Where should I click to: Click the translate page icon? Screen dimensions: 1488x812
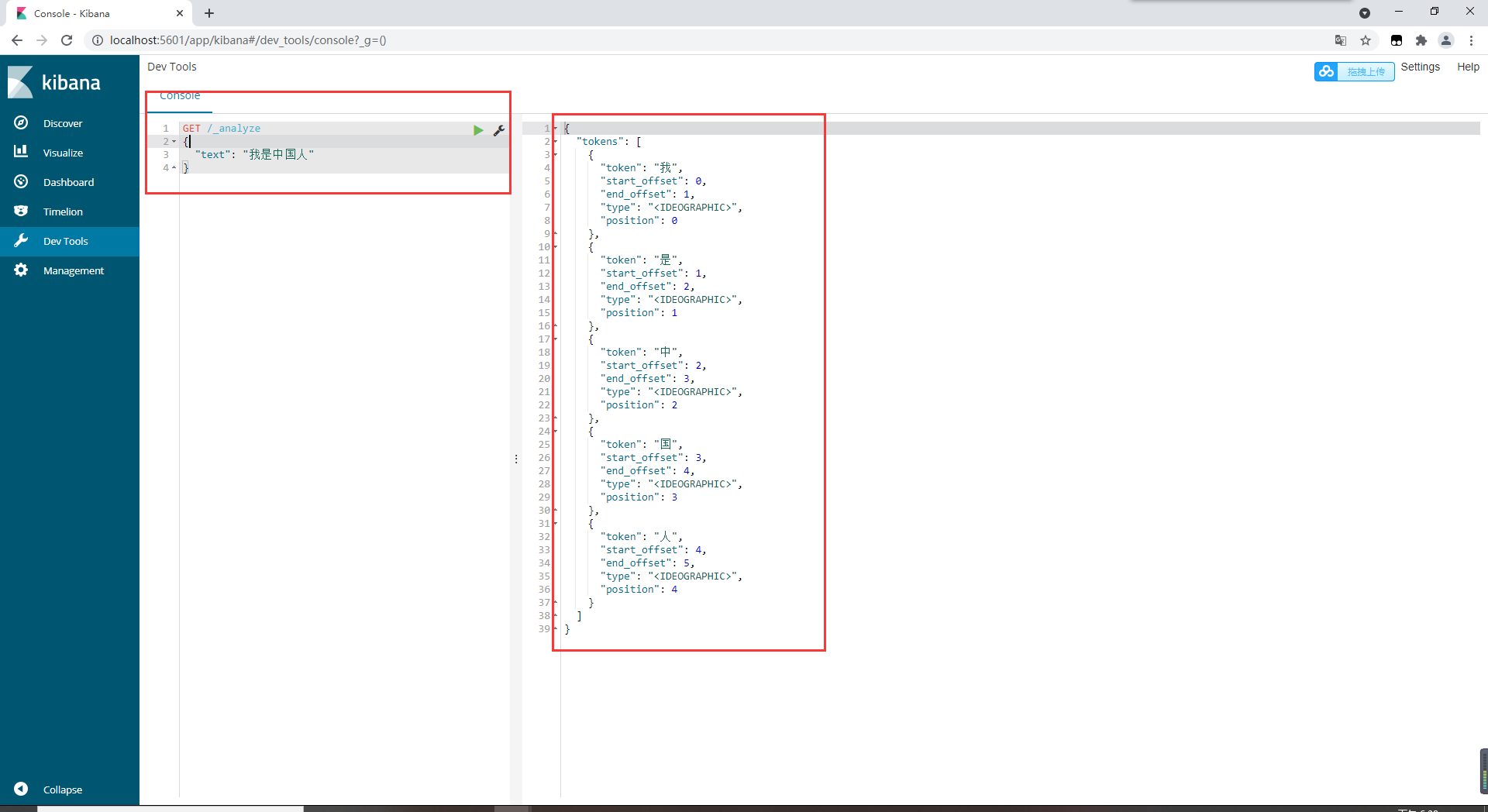(1340, 40)
